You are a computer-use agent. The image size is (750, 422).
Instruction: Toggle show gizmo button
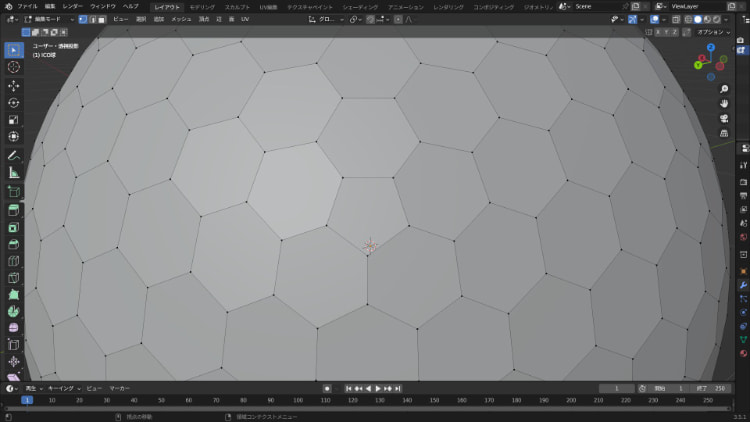pyautogui.click(x=633, y=19)
